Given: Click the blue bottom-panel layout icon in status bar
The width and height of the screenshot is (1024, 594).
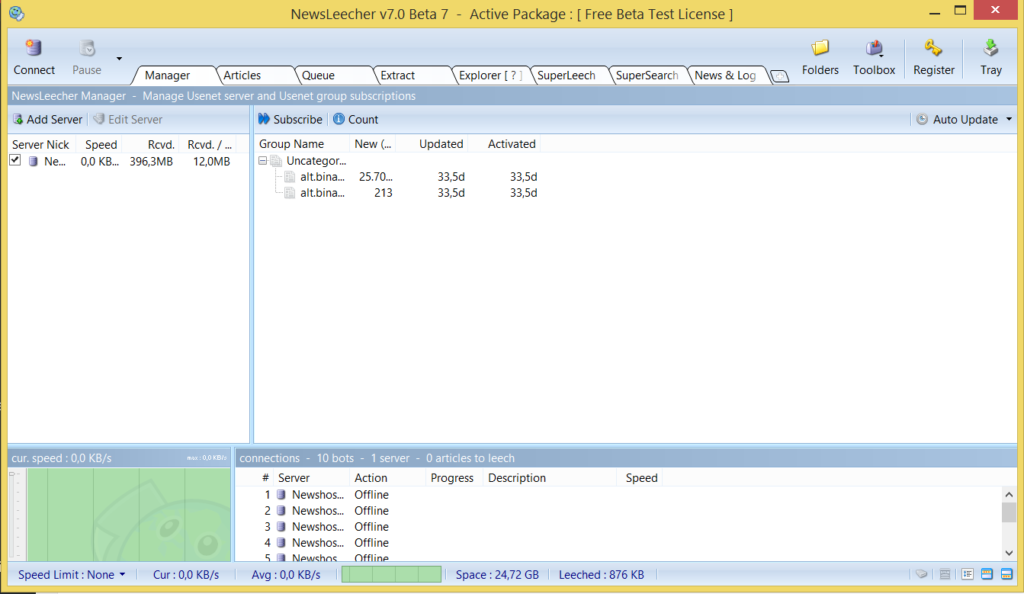Looking at the screenshot, I should pyautogui.click(x=1006, y=574).
